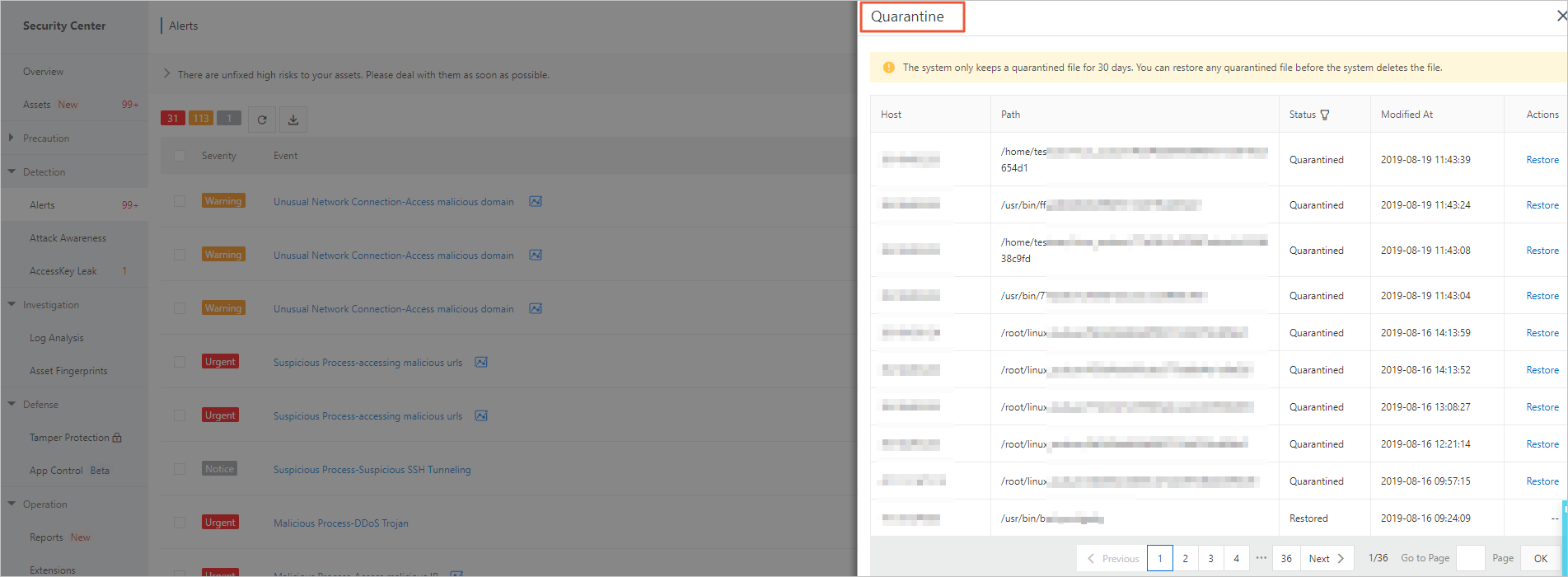Screen dimensions: 1568x577
Task: Click the refresh alerts icon
Action: point(262,120)
